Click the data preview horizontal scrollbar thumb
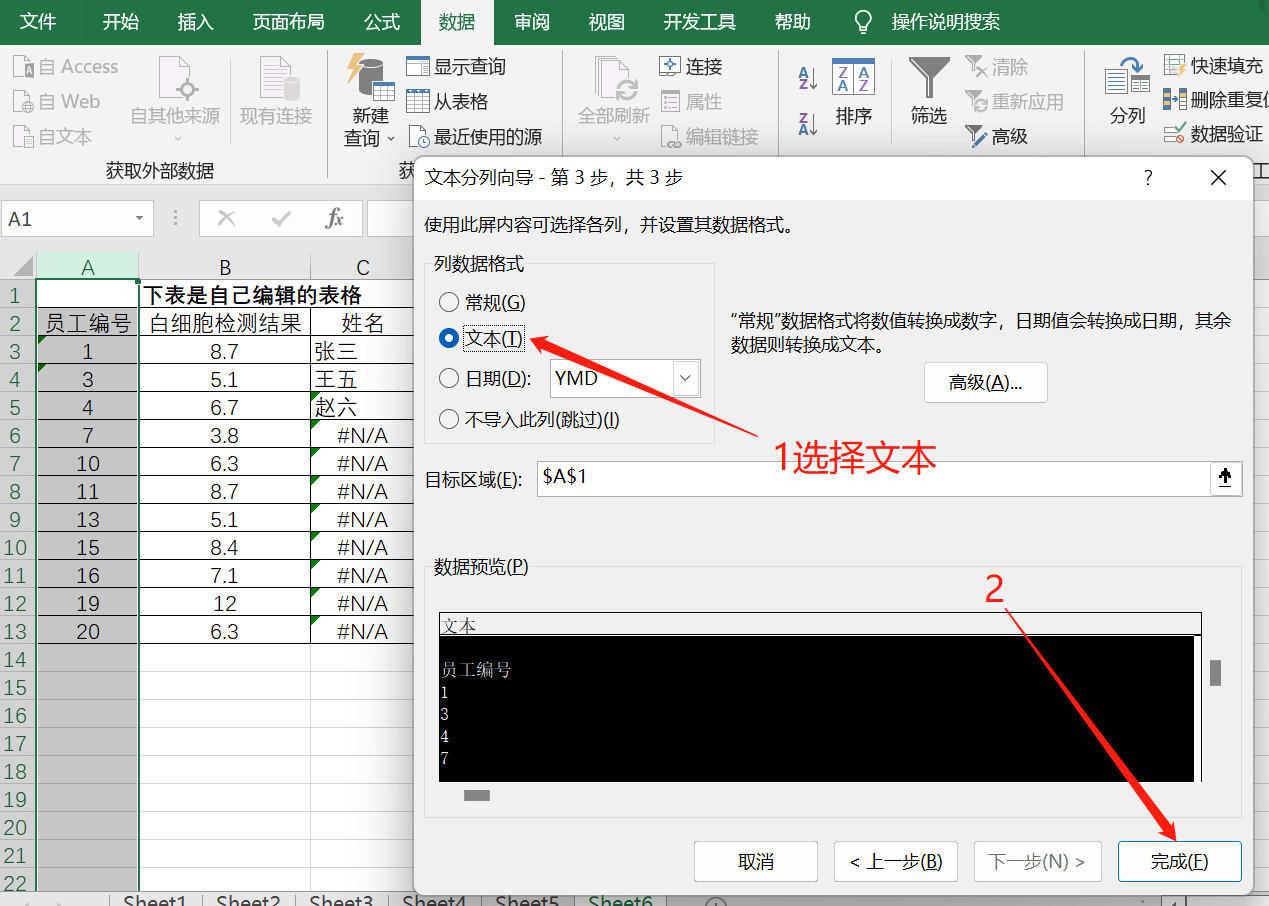 point(477,795)
